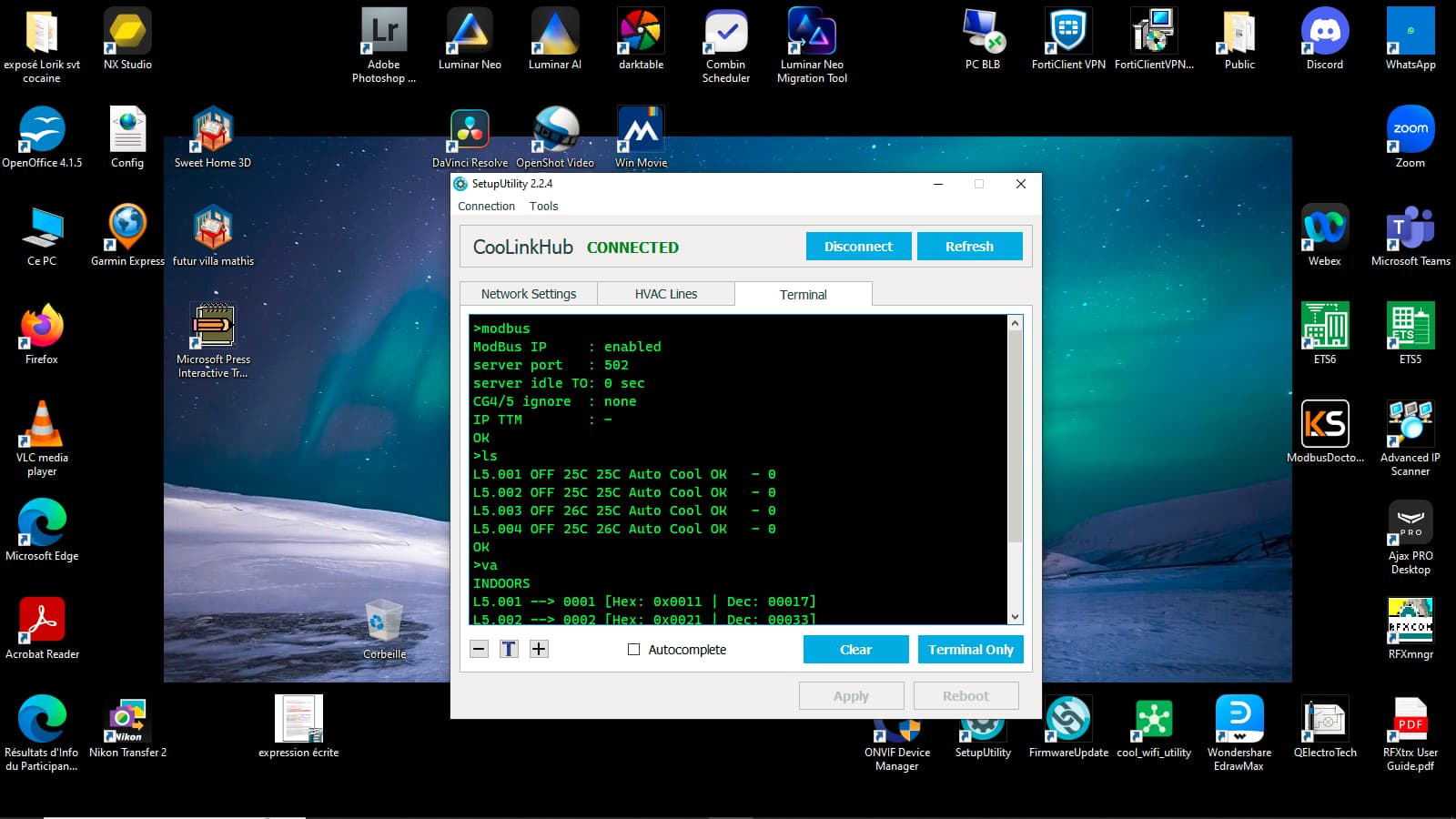Click the Refresh button
The width and height of the screenshot is (1456, 819).
tap(969, 247)
